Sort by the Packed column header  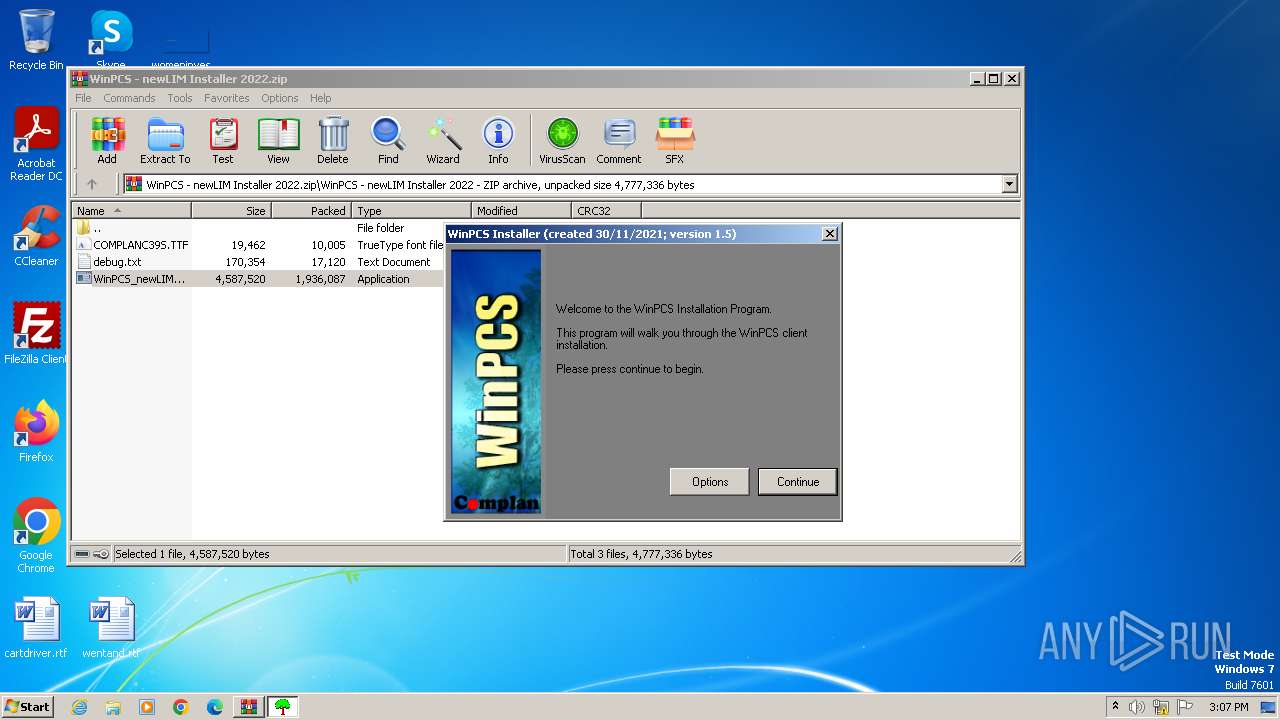pyautogui.click(x=311, y=211)
